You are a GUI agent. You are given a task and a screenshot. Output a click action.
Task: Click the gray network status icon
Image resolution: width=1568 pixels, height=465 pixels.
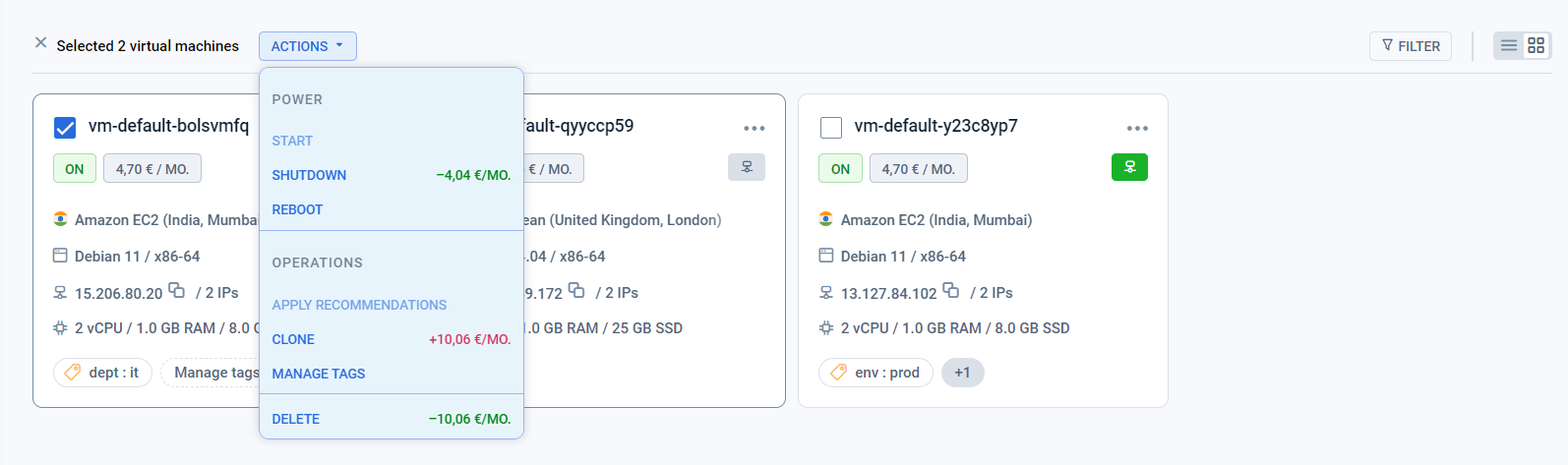pyautogui.click(x=747, y=167)
